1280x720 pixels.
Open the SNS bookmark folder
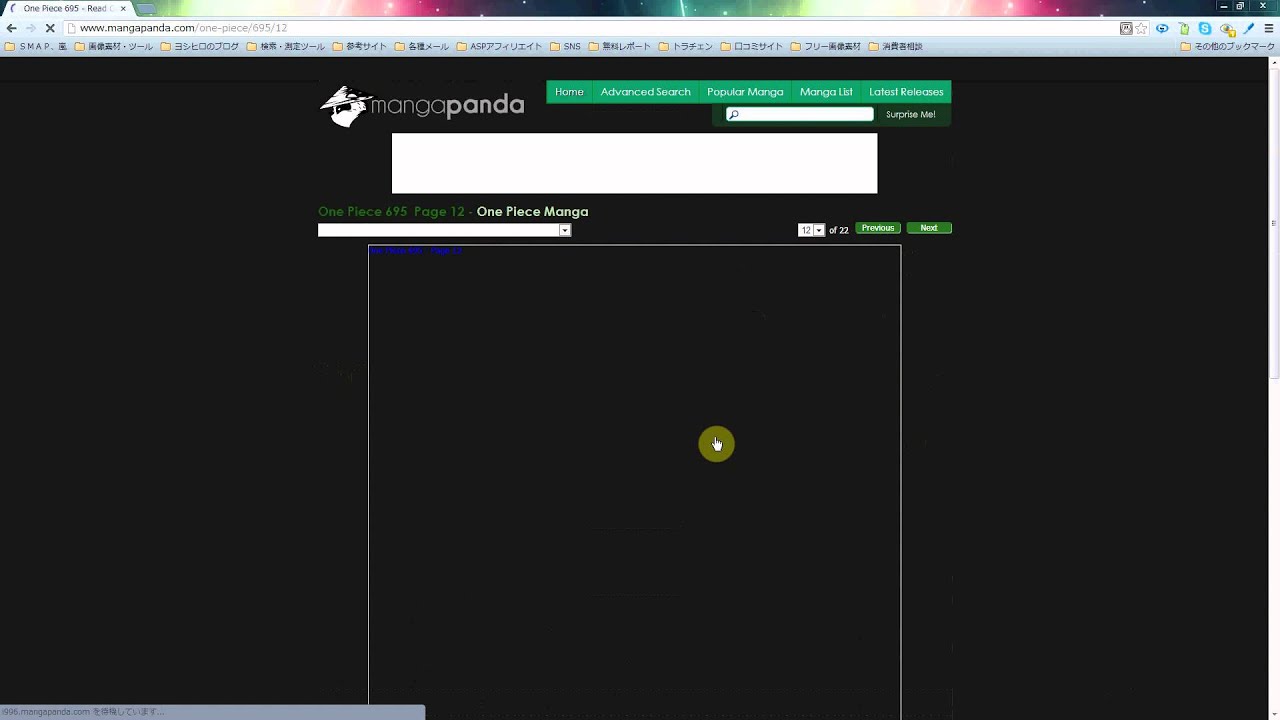pyautogui.click(x=565, y=46)
